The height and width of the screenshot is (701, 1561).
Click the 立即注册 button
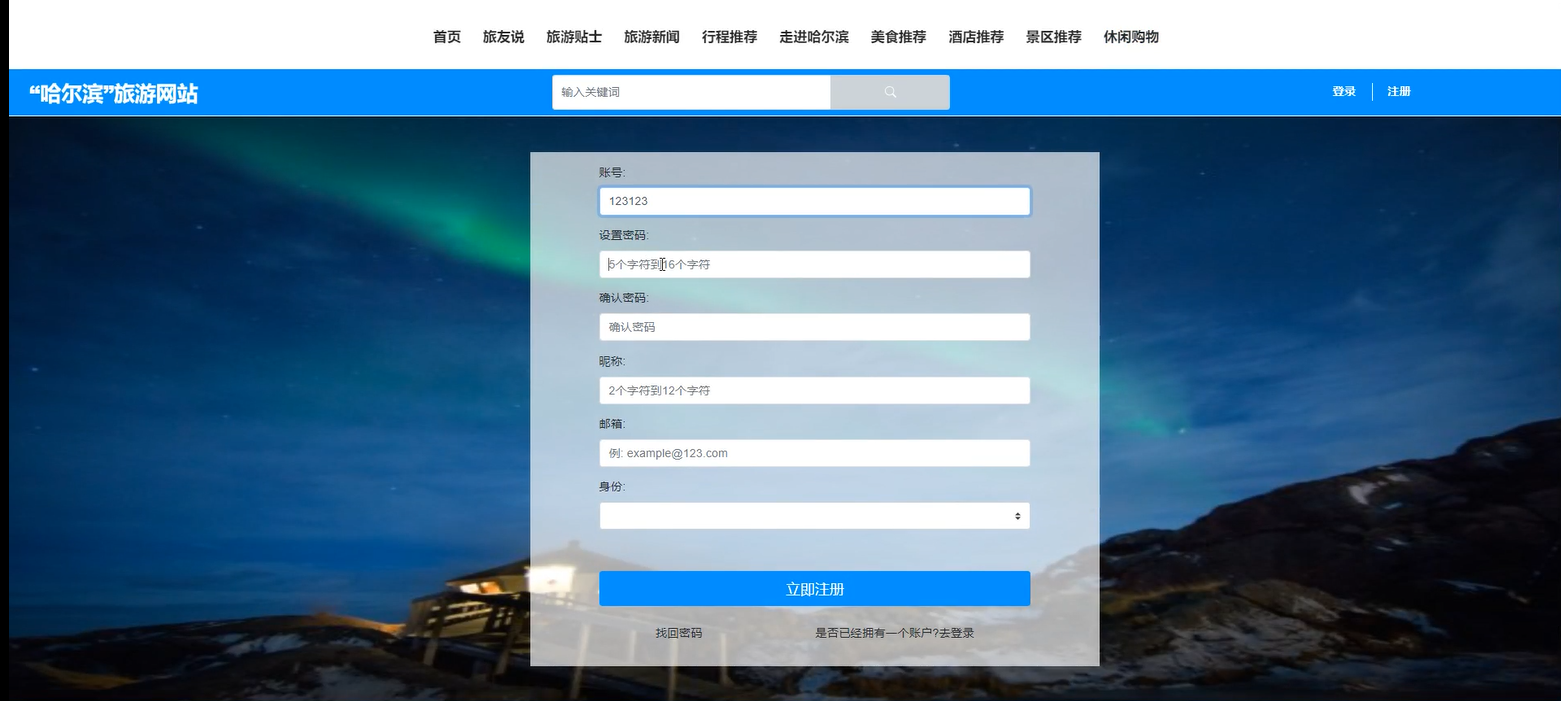[814, 589]
